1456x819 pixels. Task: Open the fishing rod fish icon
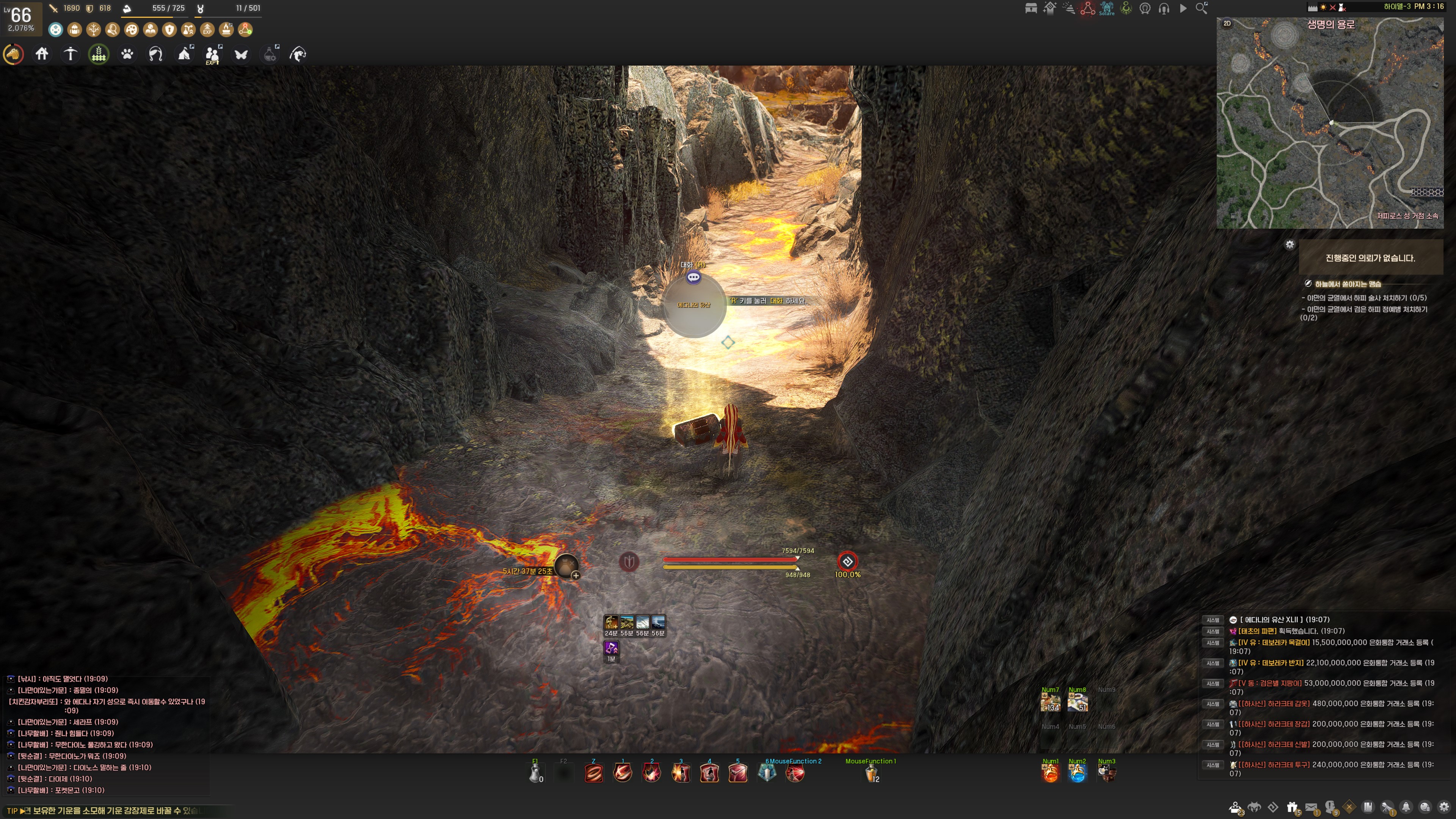tap(298, 54)
